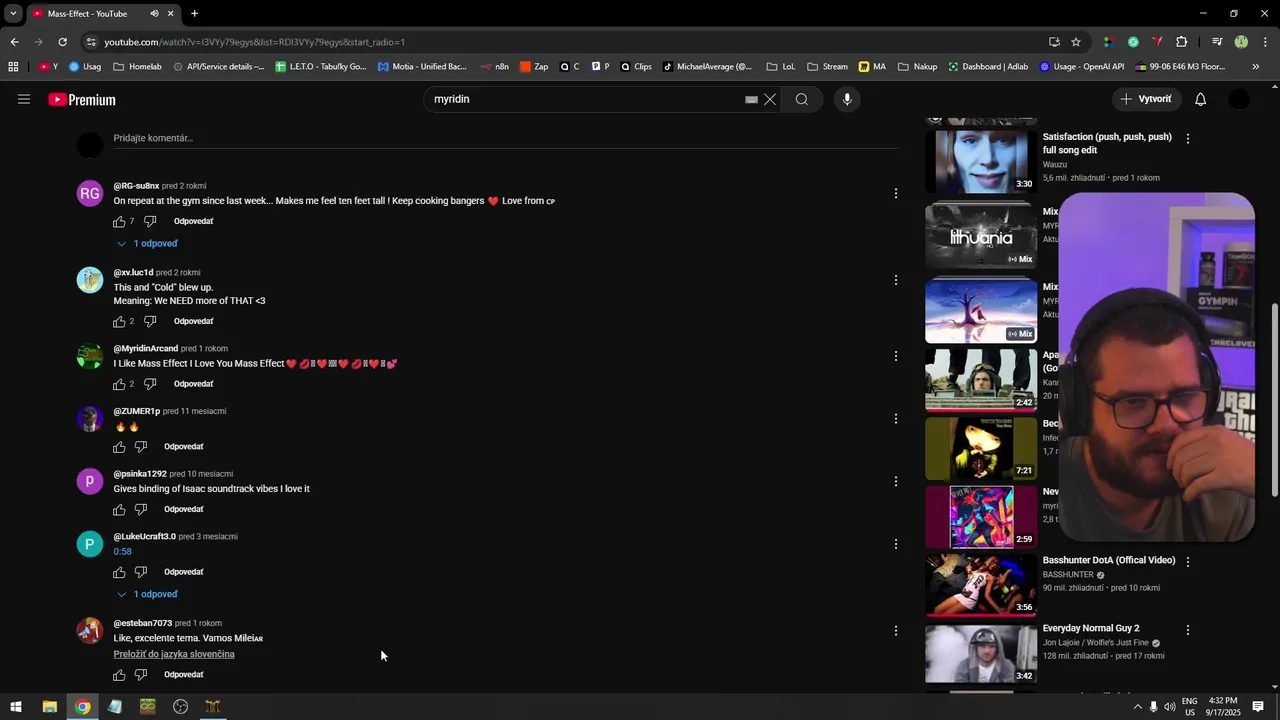Like the @esteban7073 comment
This screenshot has width=1280, height=720.
[x=119, y=675]
